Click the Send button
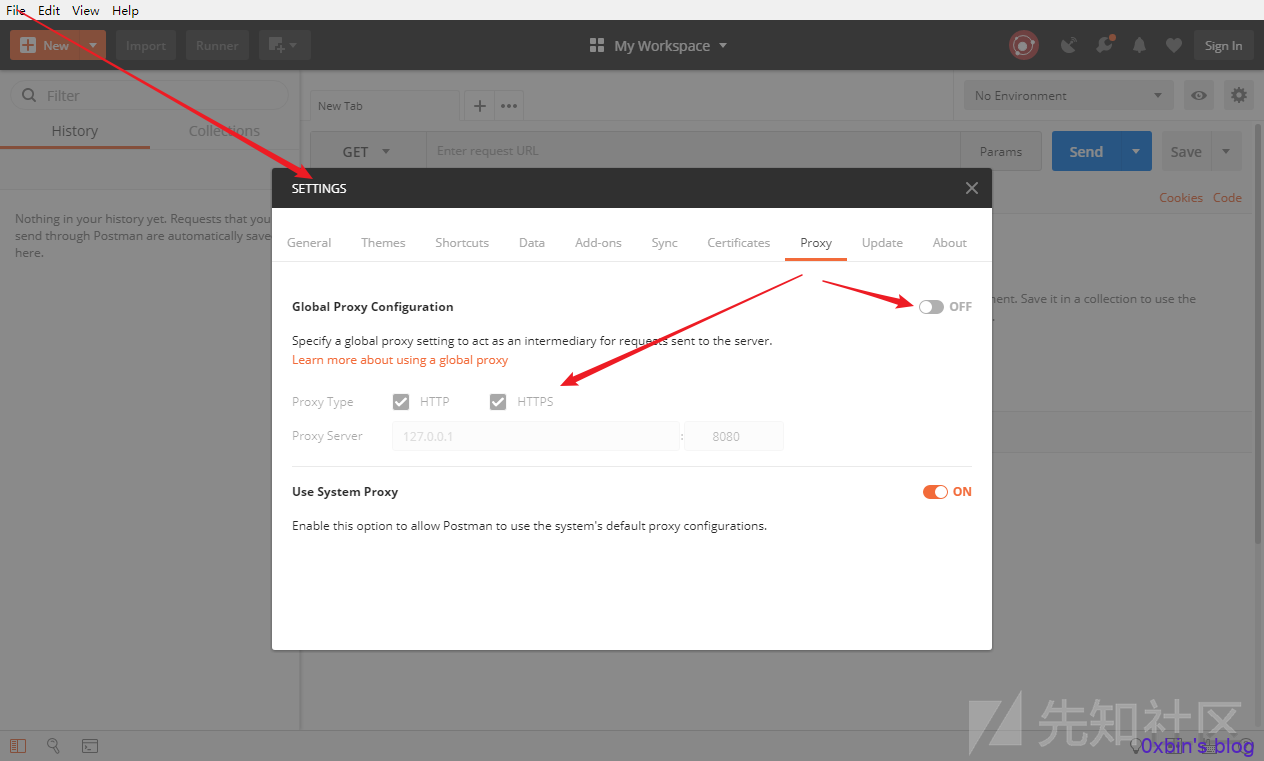 [x=1086, y=152]
